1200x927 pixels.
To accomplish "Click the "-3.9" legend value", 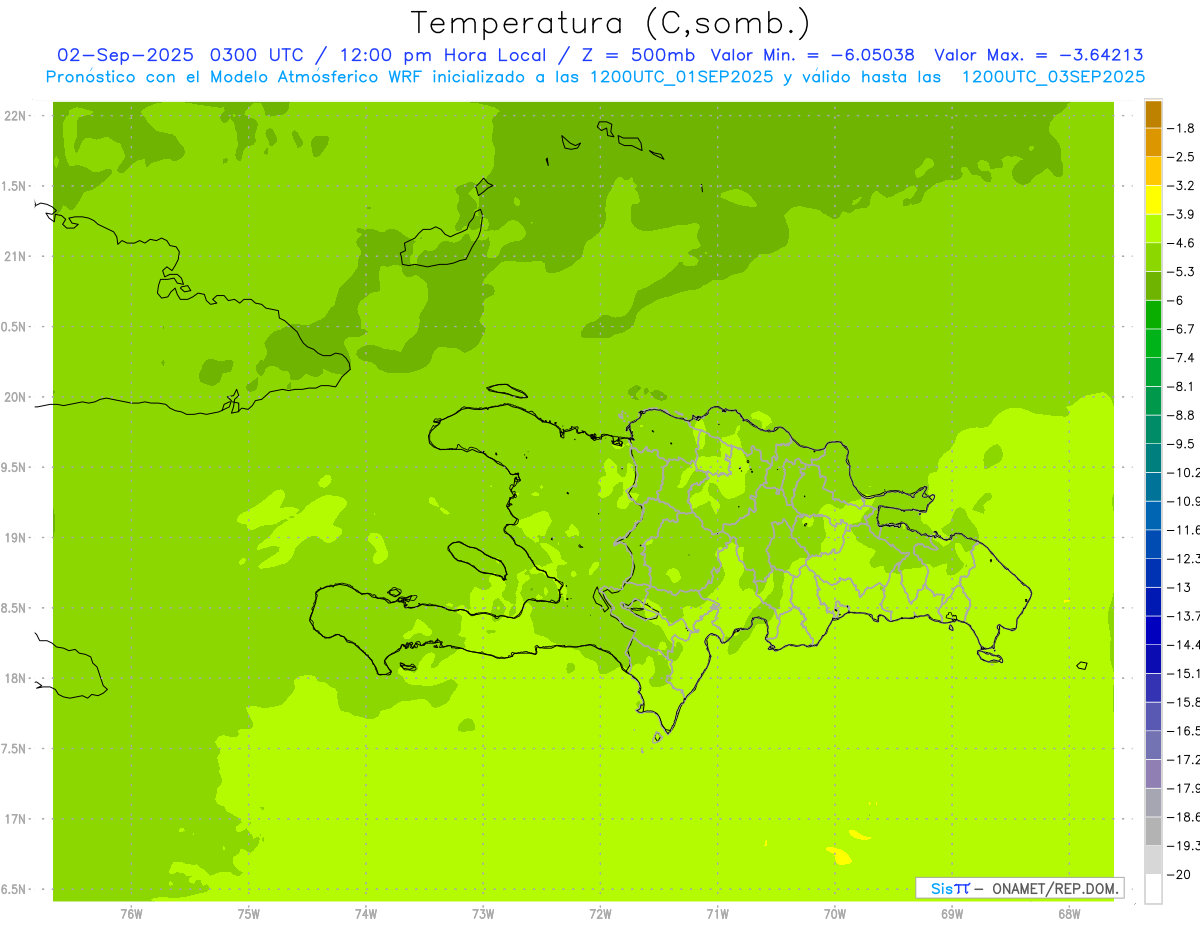I will [x=1181, y=214].
